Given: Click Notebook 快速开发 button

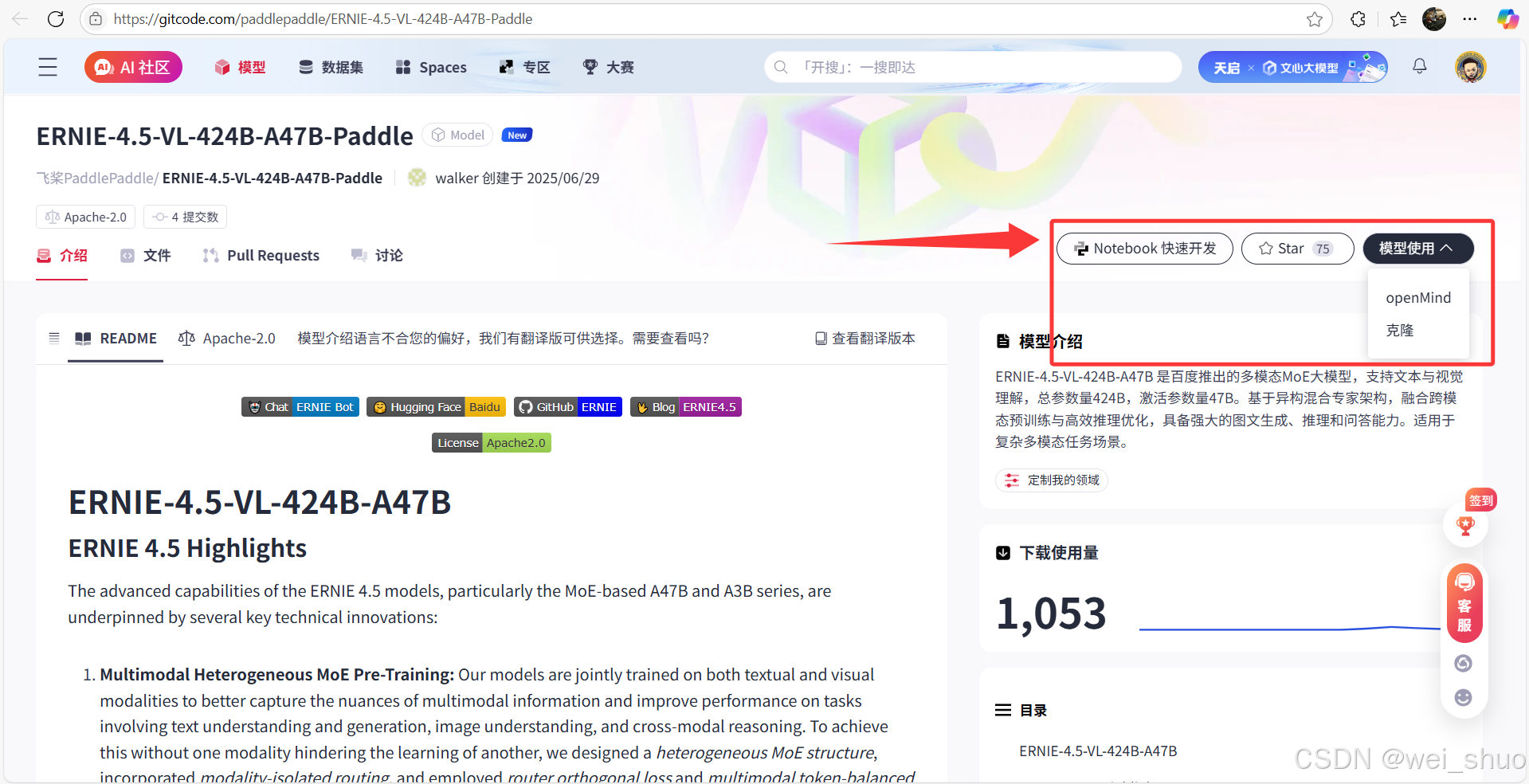Looking at the screenshot, I should [x=1145, y=249].
